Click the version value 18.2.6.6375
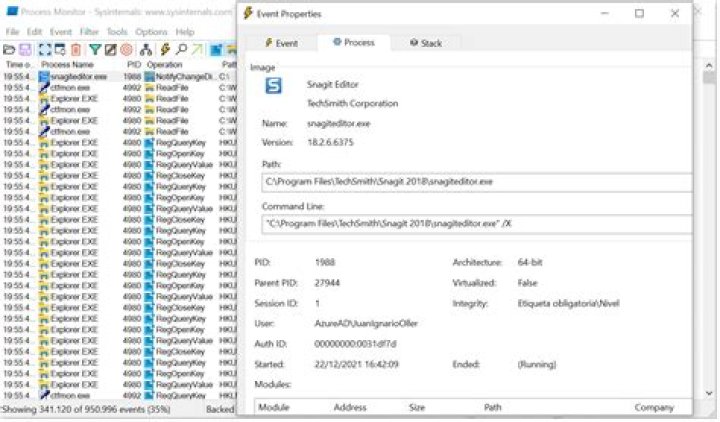The height and width of the screenshot is (422, 720). (330, 142)
